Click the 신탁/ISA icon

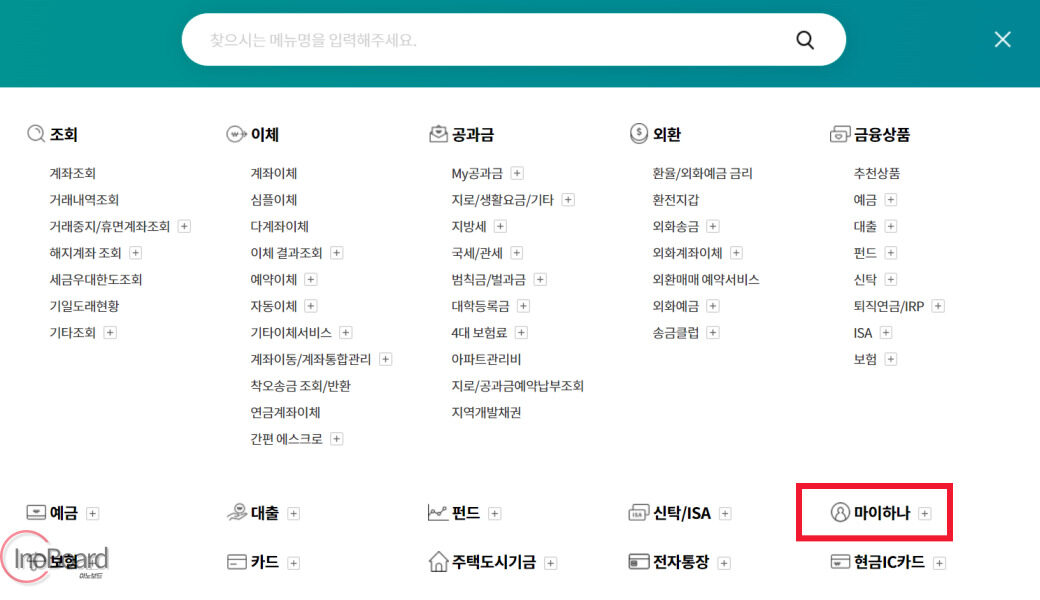coord(638,512)
